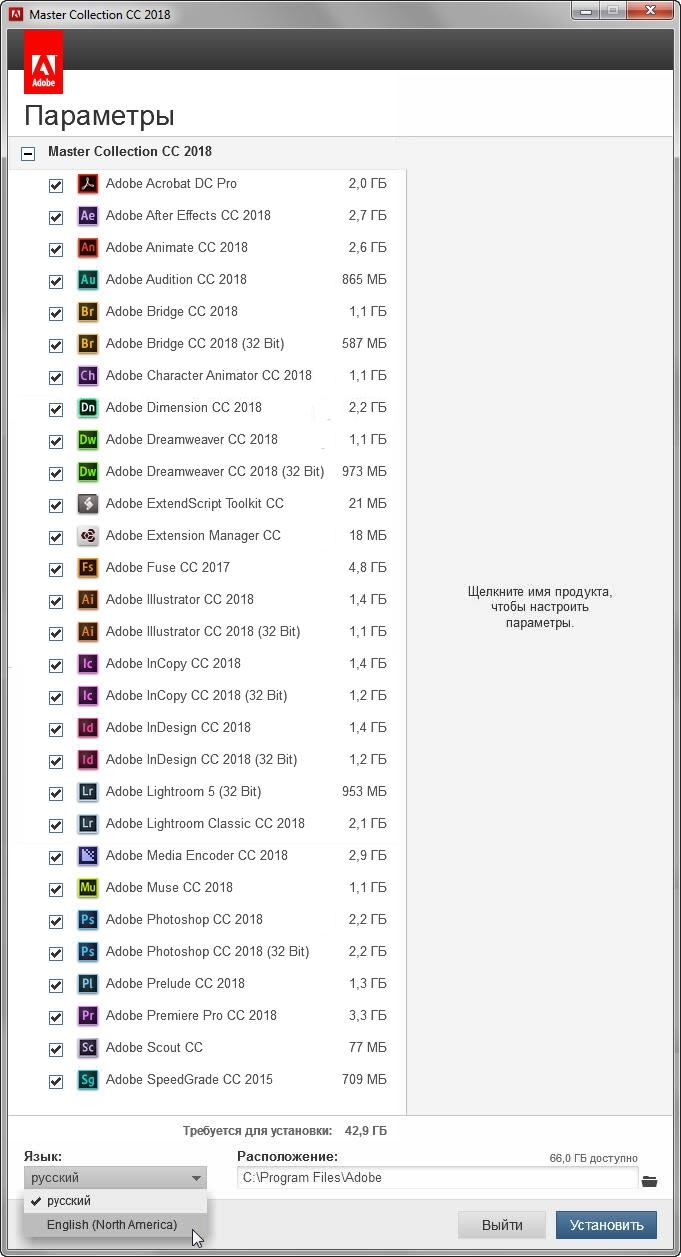
Task: Click the Adobe Muse Mu icon
Action: point(88,888)
